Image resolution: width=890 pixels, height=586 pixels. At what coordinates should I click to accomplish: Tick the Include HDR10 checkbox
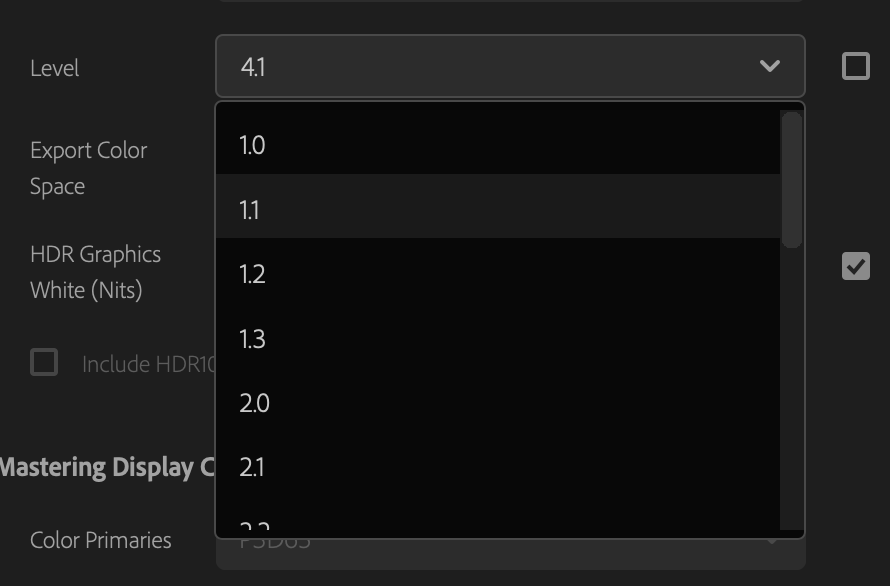tap(44, 362)
